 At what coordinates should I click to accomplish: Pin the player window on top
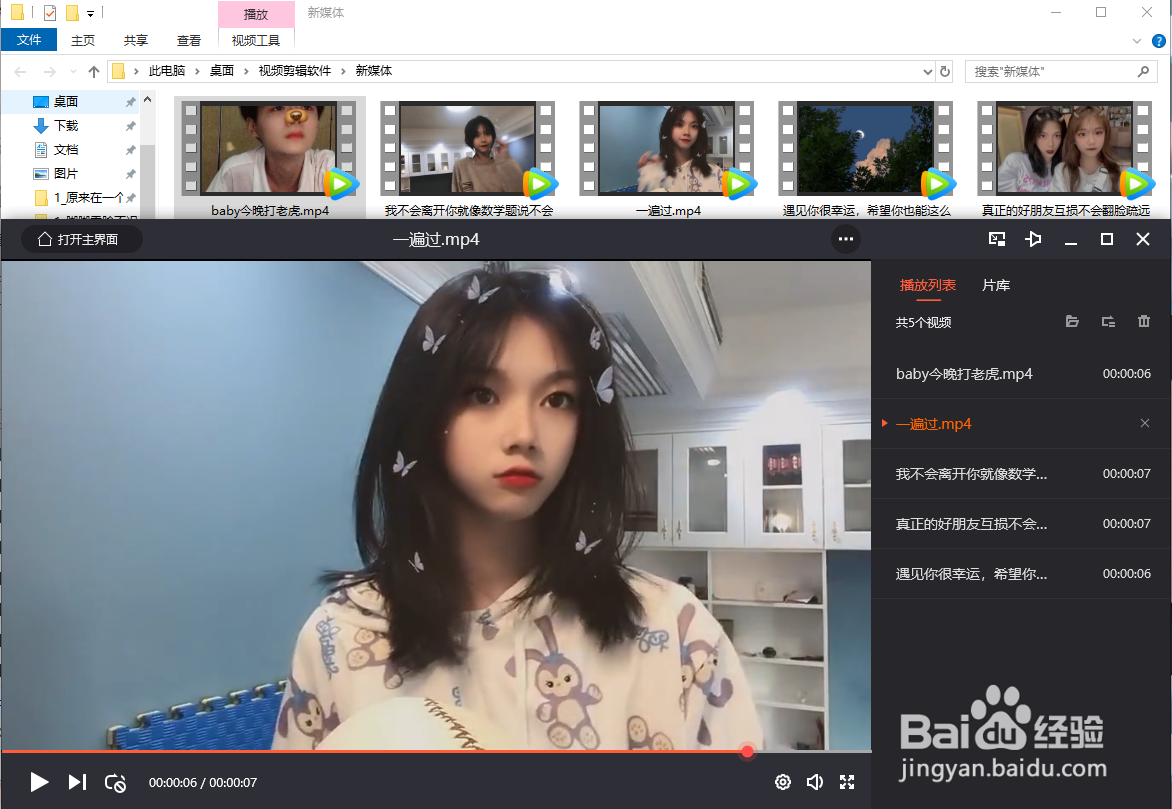pyautogui.click(x=1033, y=239)
